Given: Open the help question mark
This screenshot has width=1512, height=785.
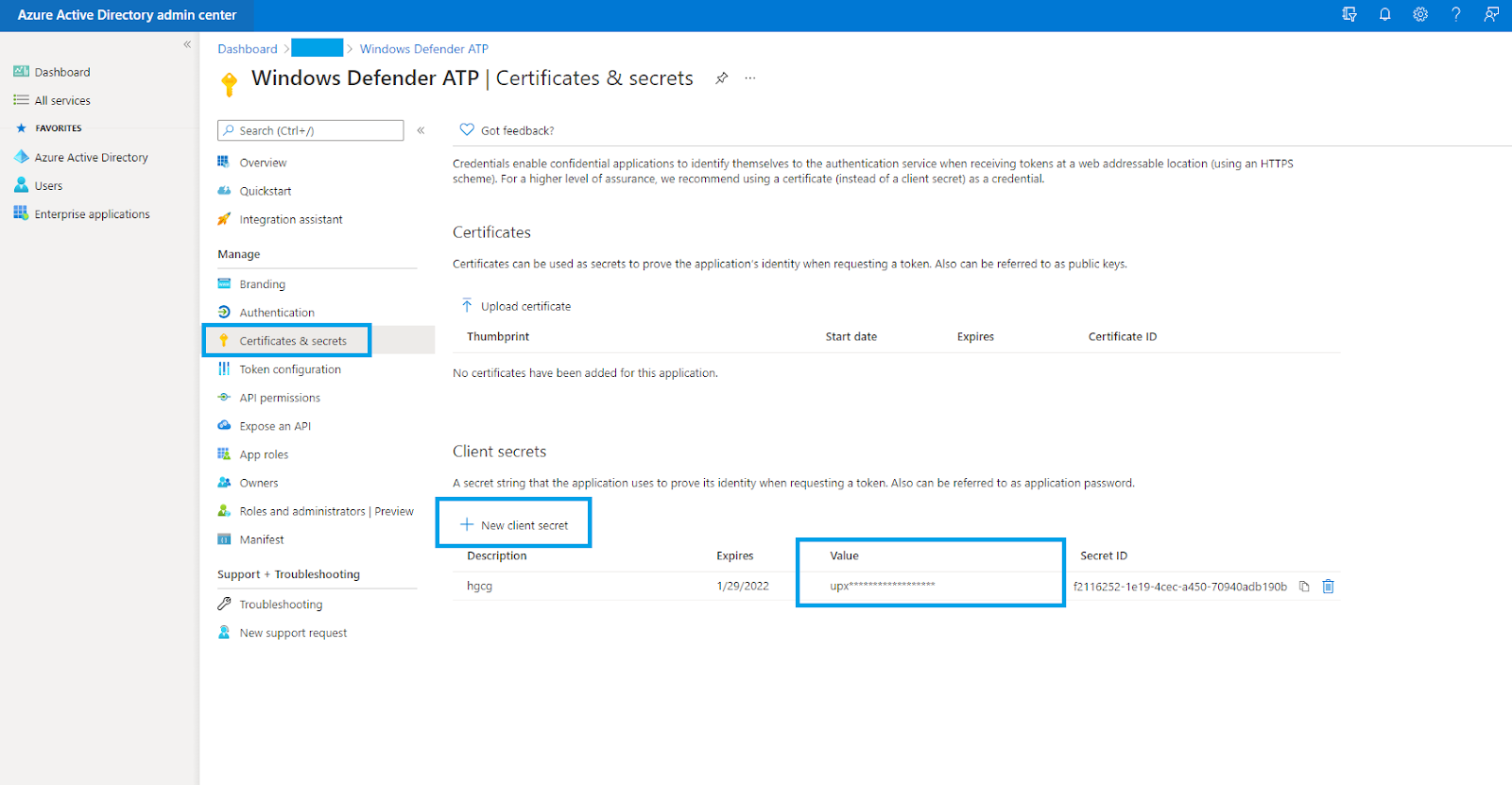Looking at the screenshot, I should (x=1456, y=14).
